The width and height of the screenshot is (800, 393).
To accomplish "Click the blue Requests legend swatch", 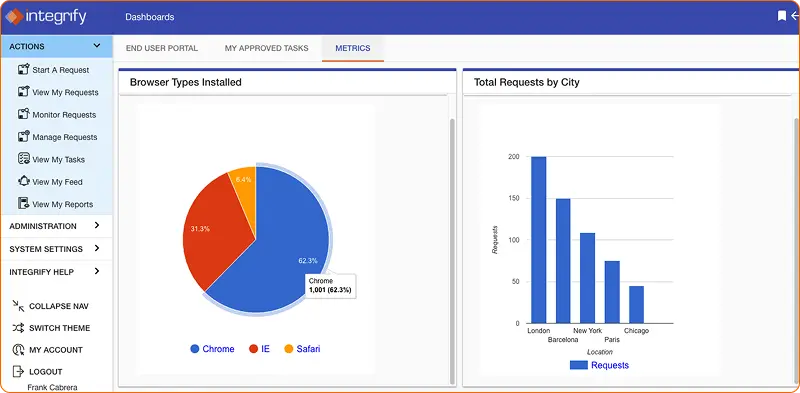I will 578,365.
